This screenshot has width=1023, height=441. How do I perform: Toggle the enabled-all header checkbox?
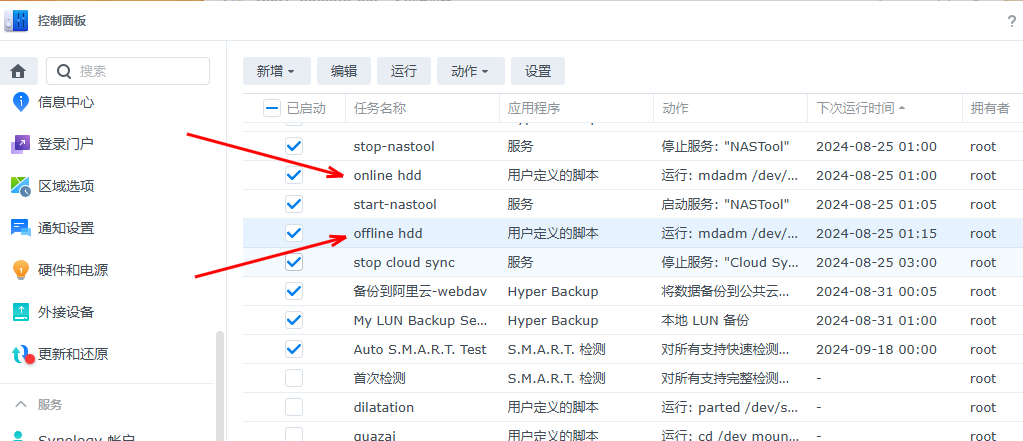pos(272,108)
